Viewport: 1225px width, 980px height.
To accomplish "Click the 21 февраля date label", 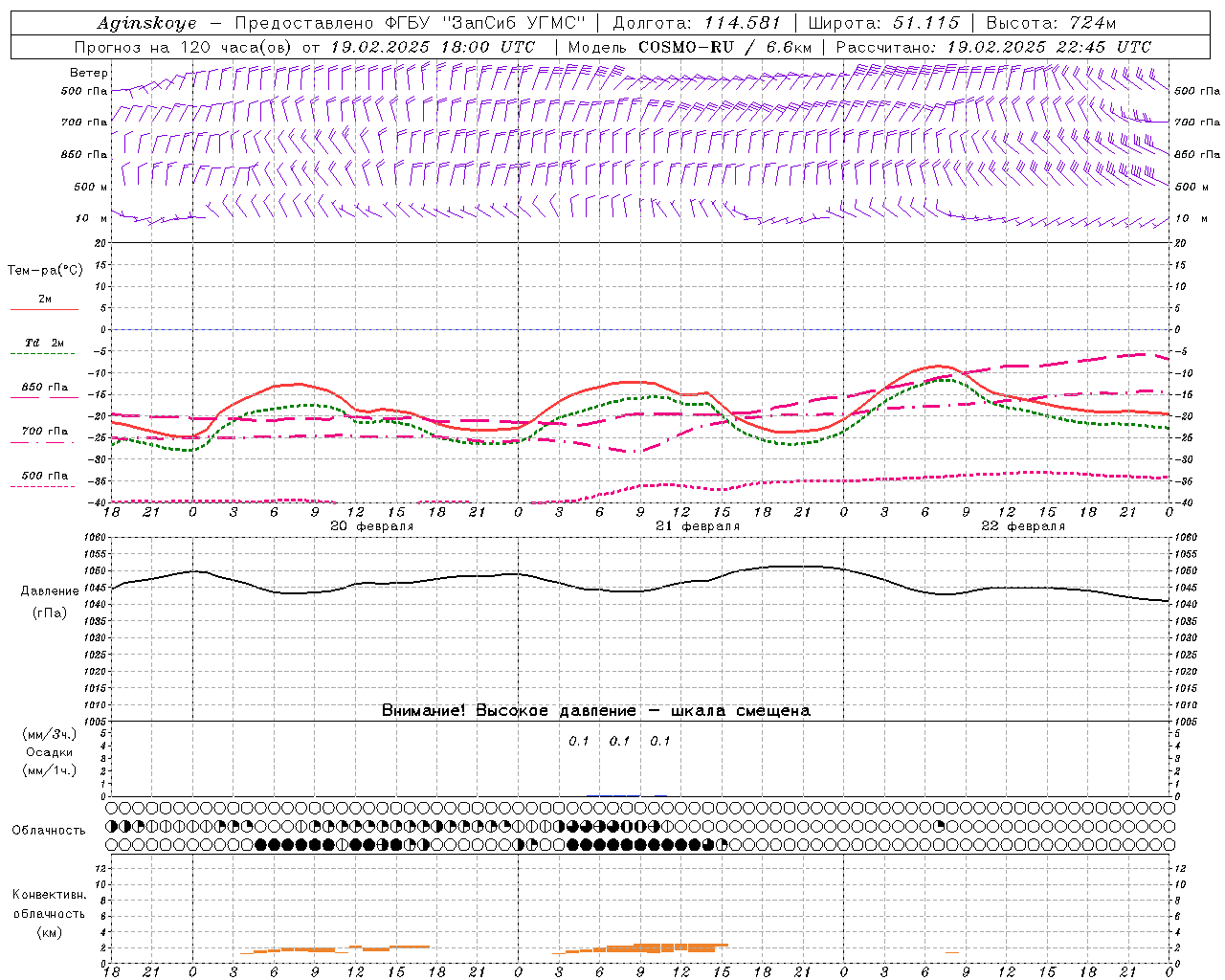I will [698, 526].
